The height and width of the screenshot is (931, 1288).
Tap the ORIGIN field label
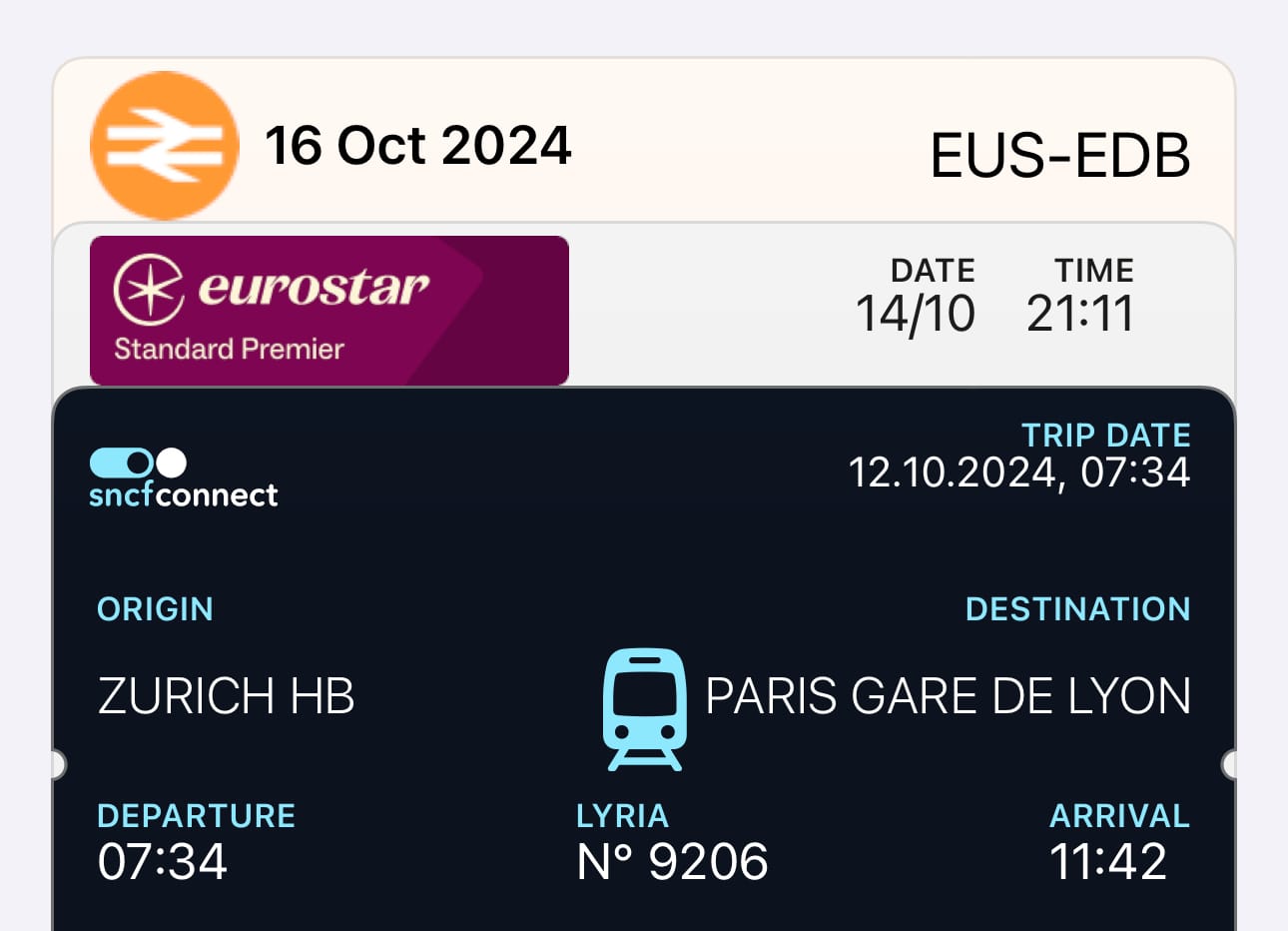pyautogui.click(x=155, y=608)
